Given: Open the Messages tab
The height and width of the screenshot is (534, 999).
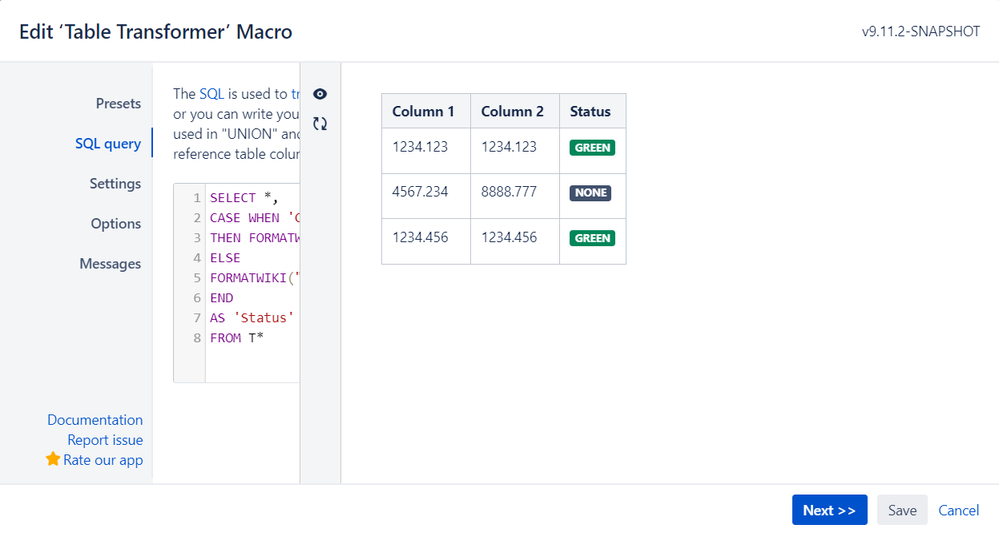Looking at the screenshot, I should tap(110, 264).
